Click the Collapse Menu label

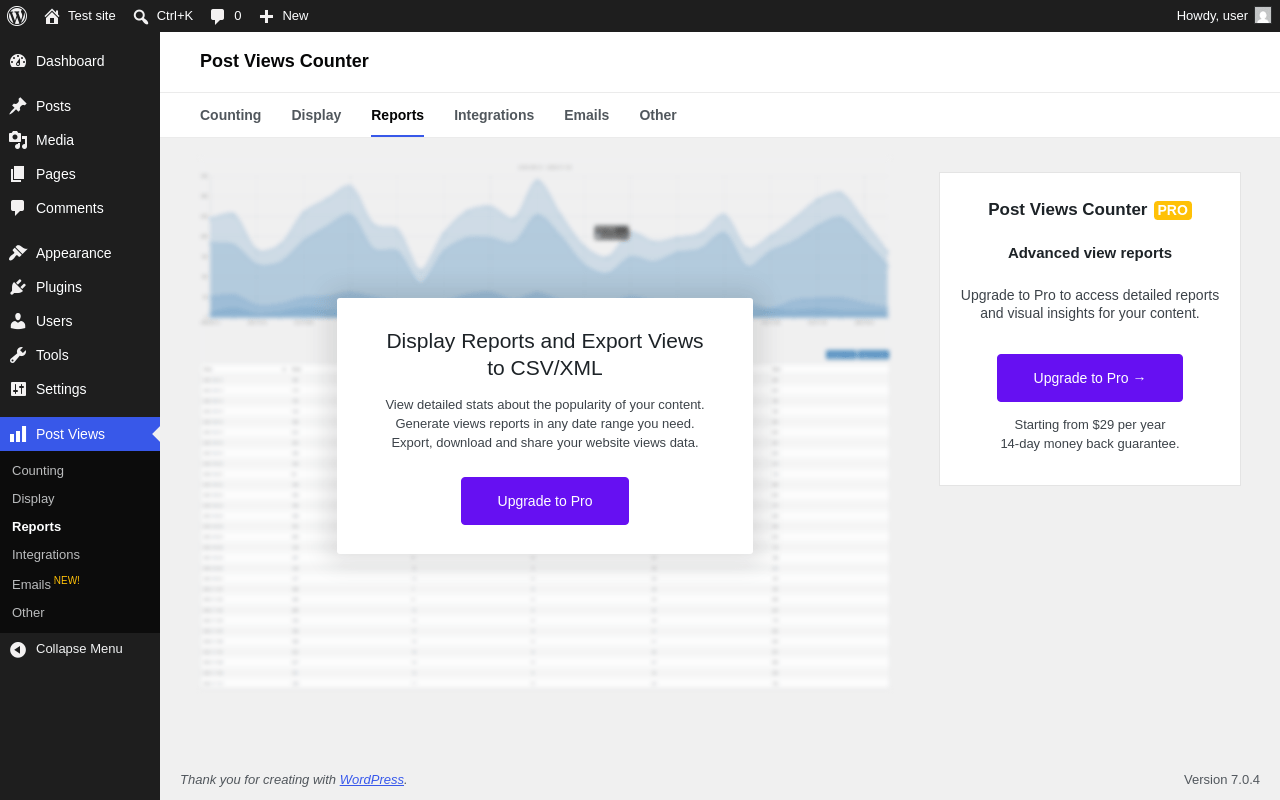coord(79,649)
